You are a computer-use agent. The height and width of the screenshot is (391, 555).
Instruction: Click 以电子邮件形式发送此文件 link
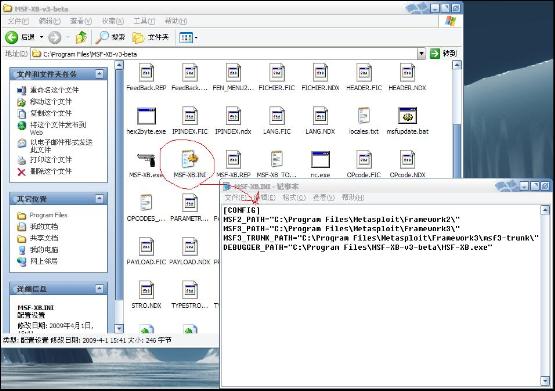(61, 146)
